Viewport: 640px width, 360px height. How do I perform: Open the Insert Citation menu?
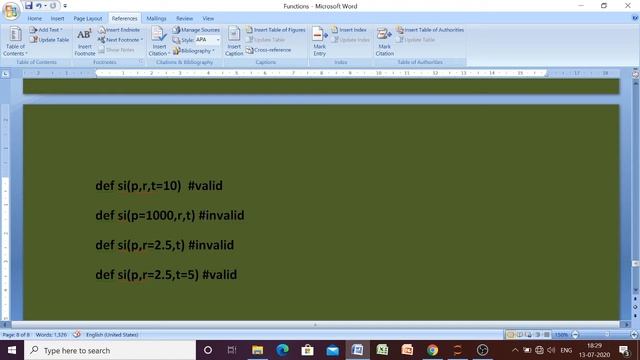pyautogui.click(x=159, y=42)
